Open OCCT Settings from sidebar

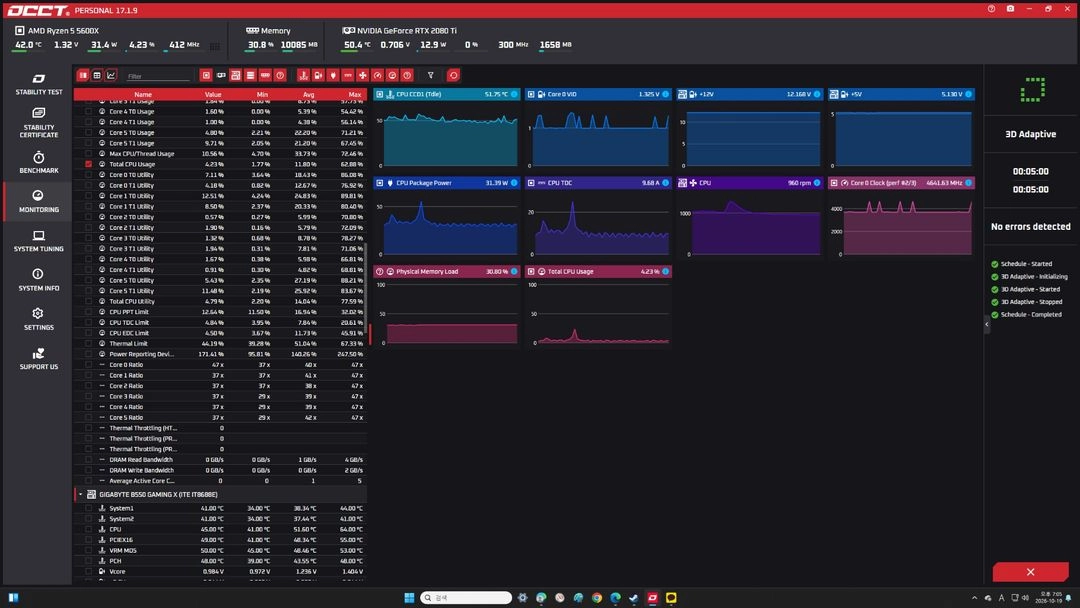[x=39, y=319]
